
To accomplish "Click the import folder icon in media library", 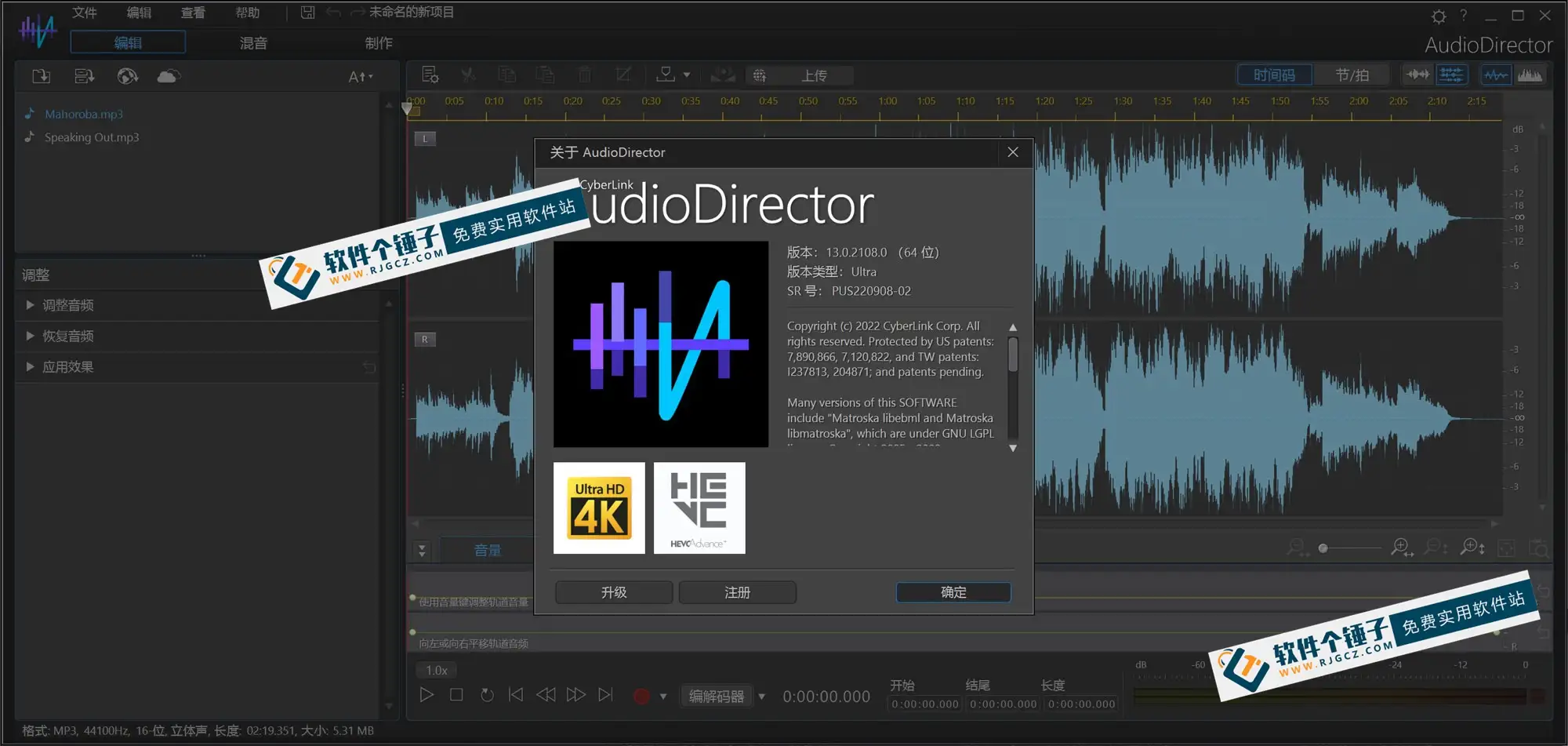I will tap(84, 75).
